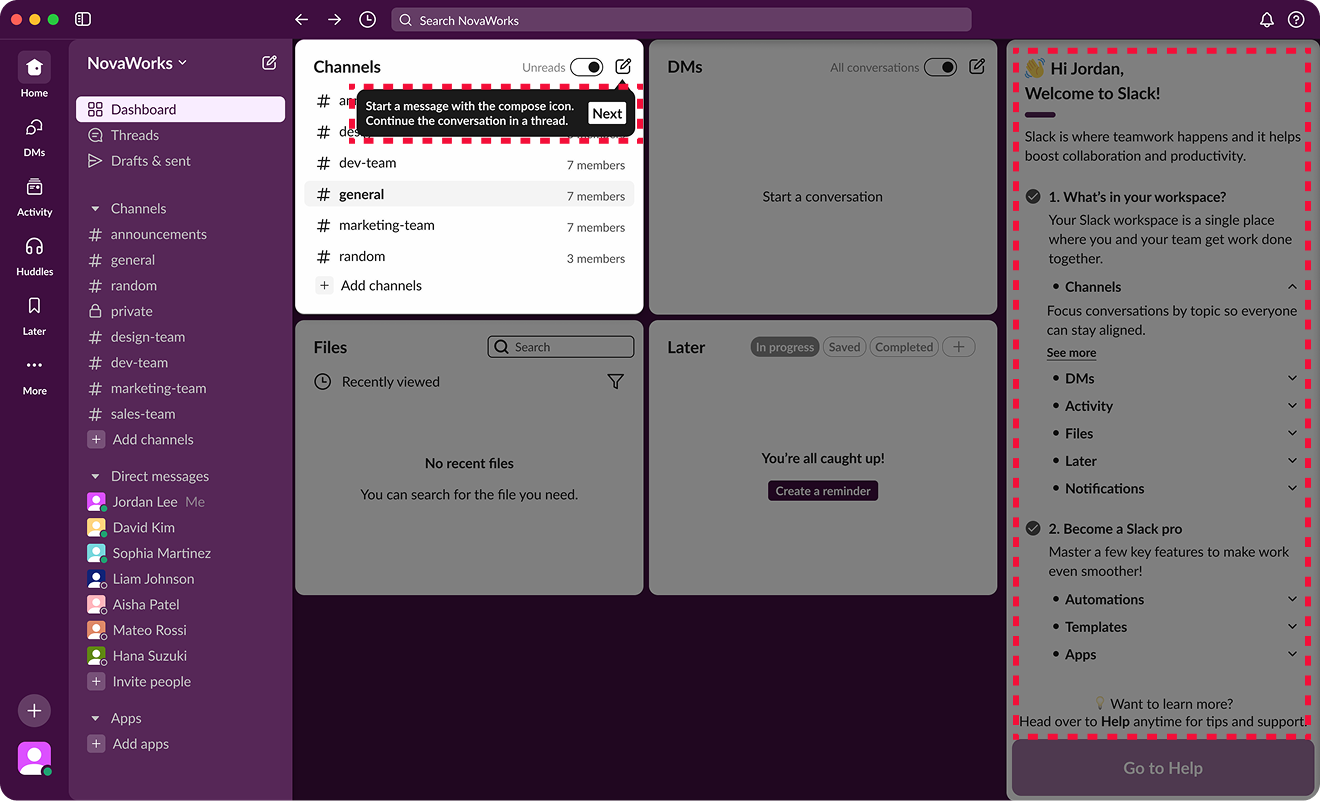Expand the Files item in welcome panel
The width and height of the screenshot is (1320, 801).
point(1292,433)
